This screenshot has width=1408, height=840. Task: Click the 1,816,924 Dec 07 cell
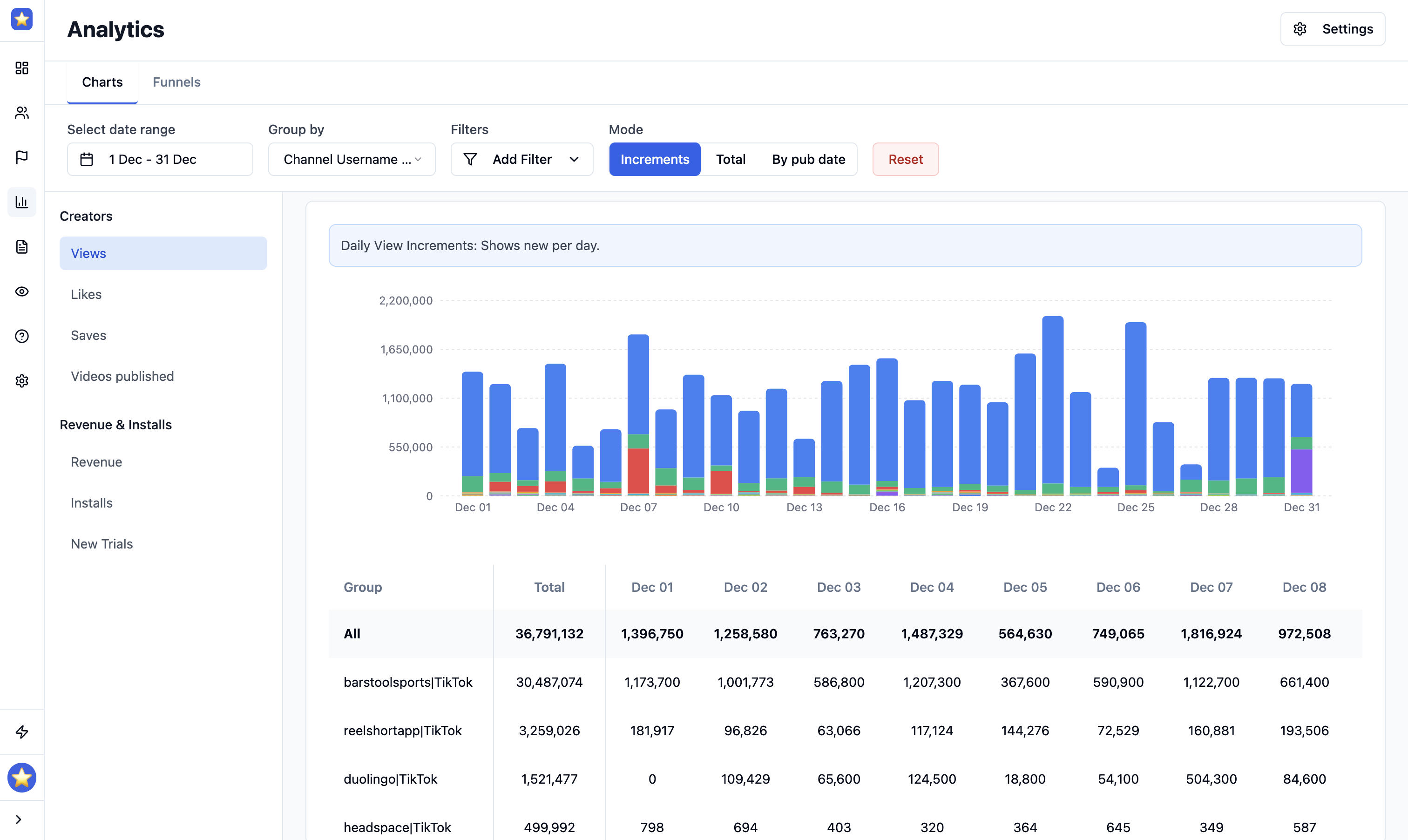click(x=1211, y=633)
